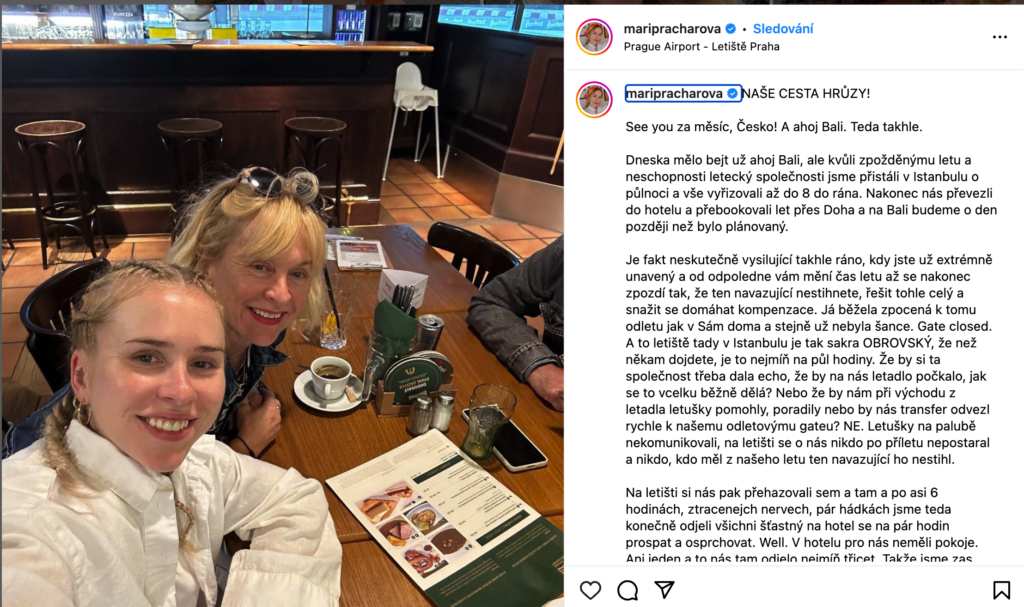Save post with the bookmark icon
The height and width of the screenshot is (607, 1024).
tap(1001, 590)
